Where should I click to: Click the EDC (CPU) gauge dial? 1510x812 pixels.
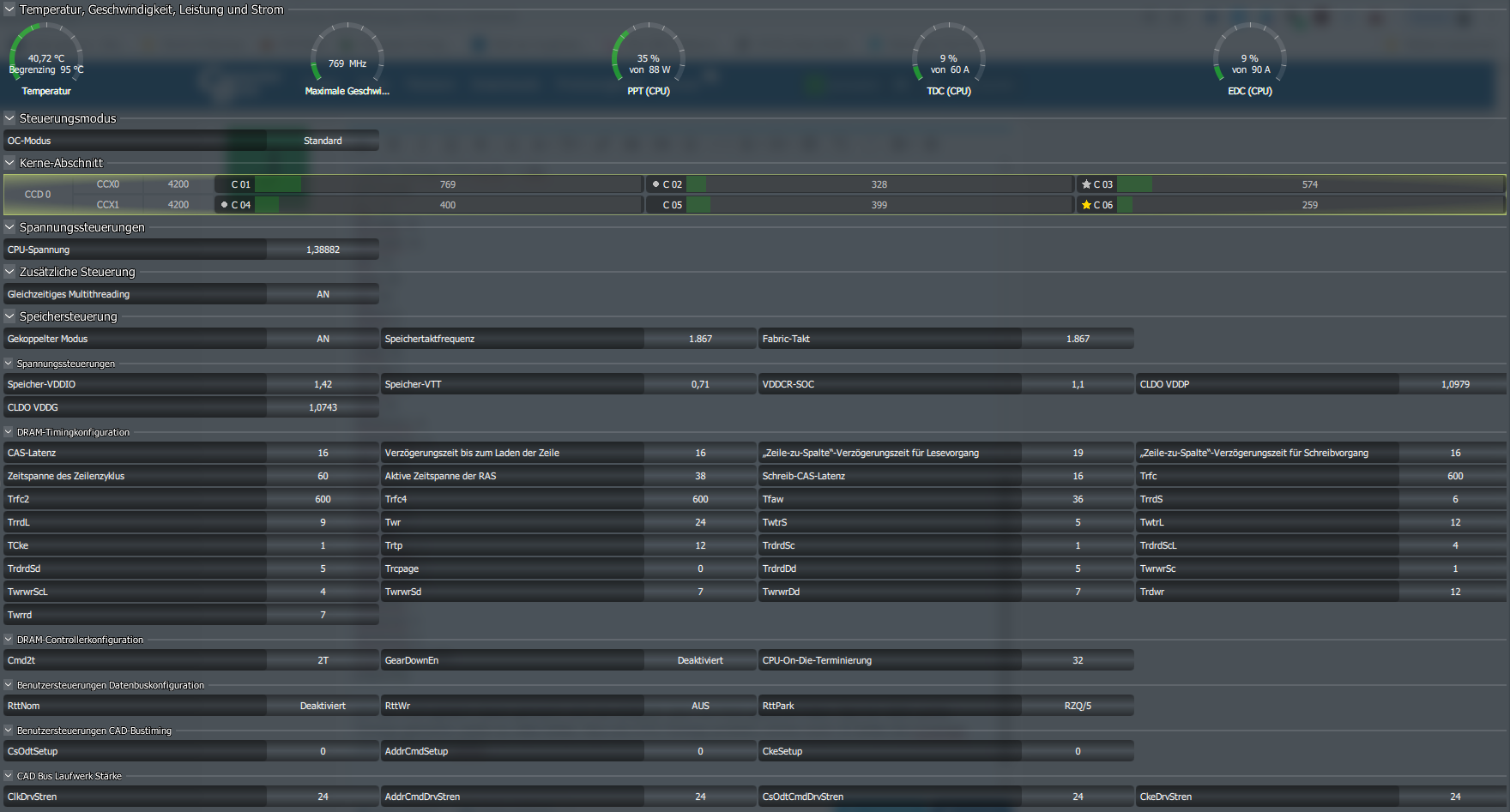(x=1250, y=52)
